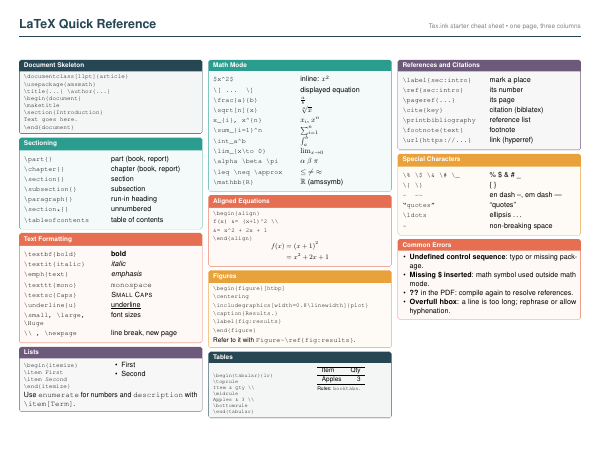Click the \int_a^b command

point(229,141)
